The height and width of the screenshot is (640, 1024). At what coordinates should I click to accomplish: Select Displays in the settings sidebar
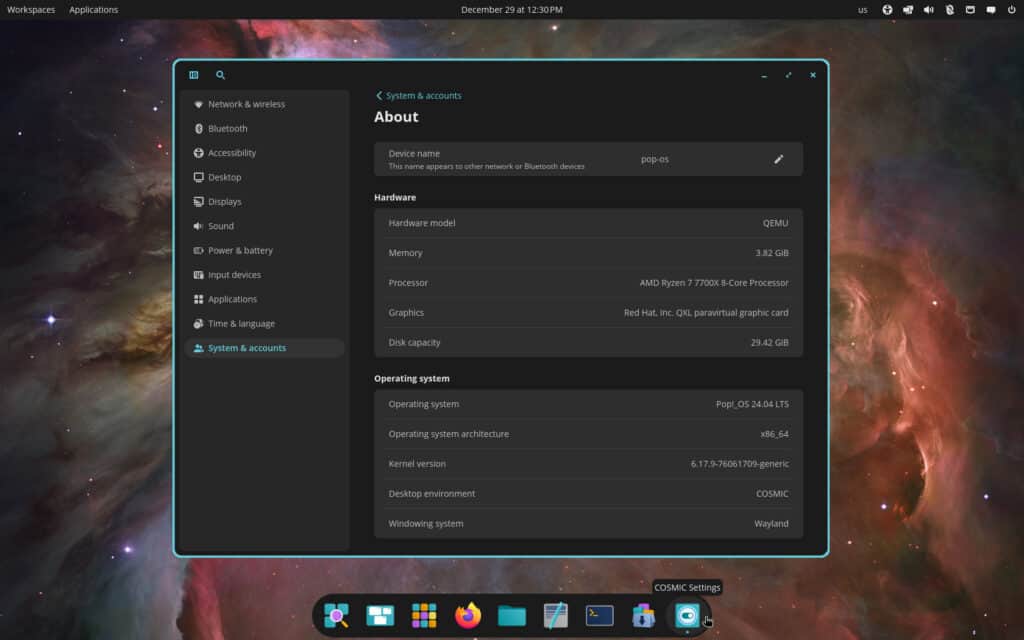pyautogui.click(x=224, y=201)
